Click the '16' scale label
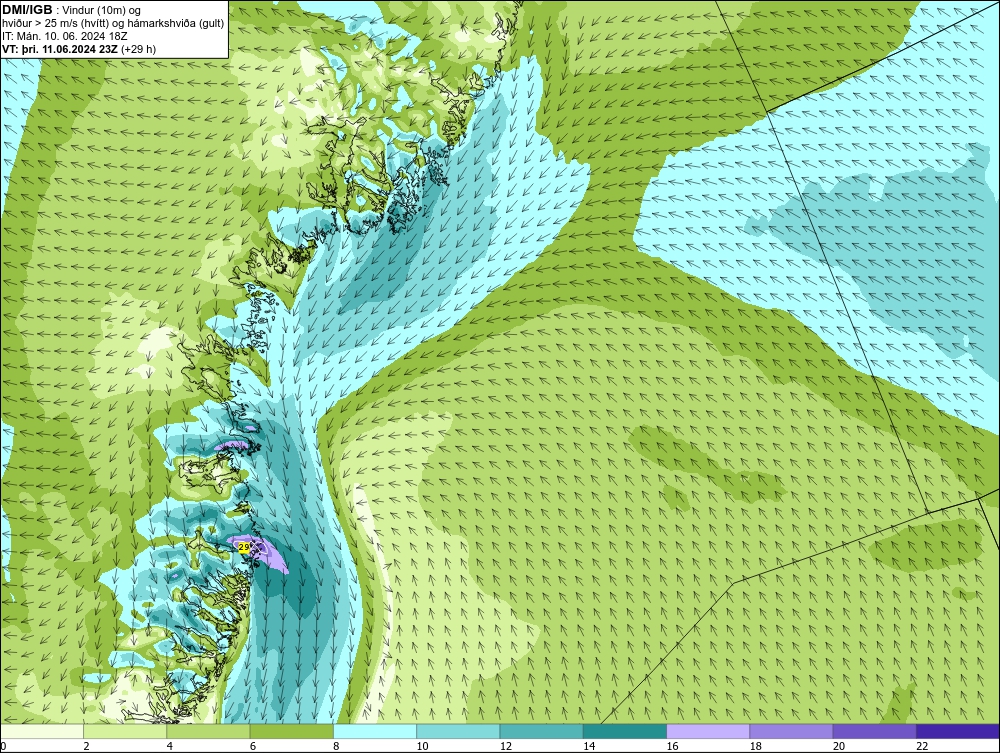The width and height of the screenshot is (1000, 753). [x=673, y=747]
